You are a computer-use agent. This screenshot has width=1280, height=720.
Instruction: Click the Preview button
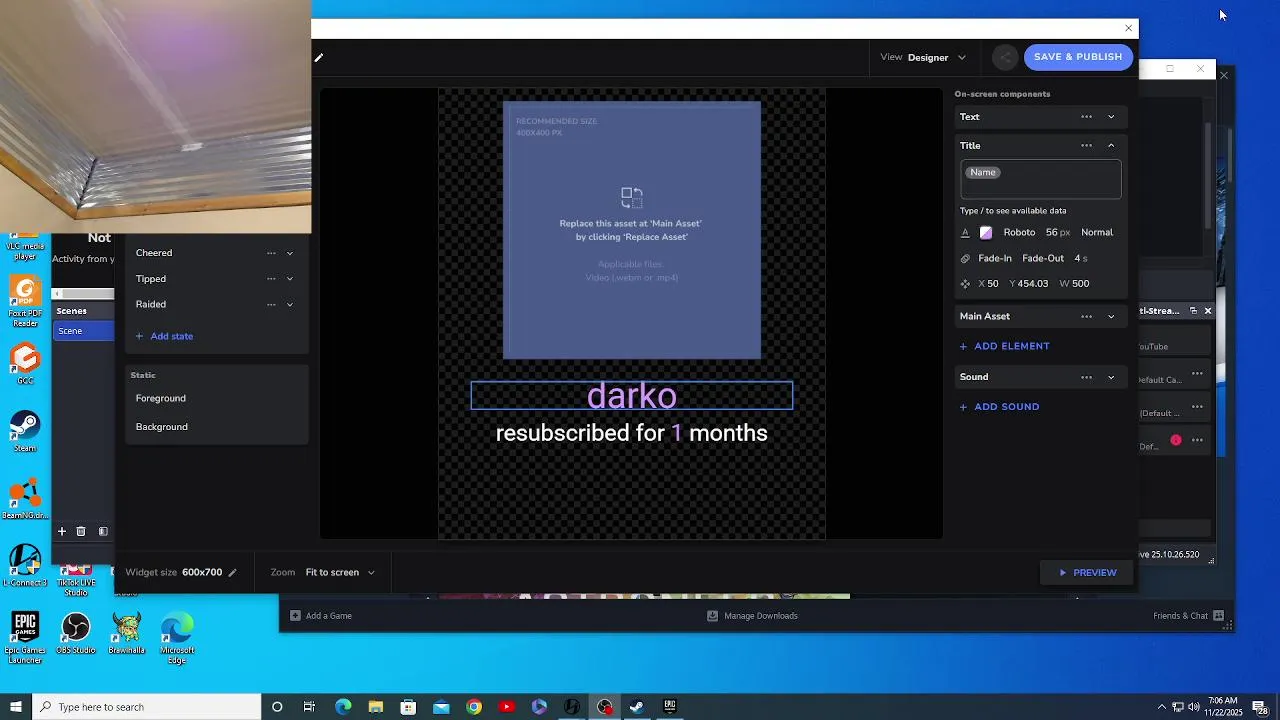1088,573
